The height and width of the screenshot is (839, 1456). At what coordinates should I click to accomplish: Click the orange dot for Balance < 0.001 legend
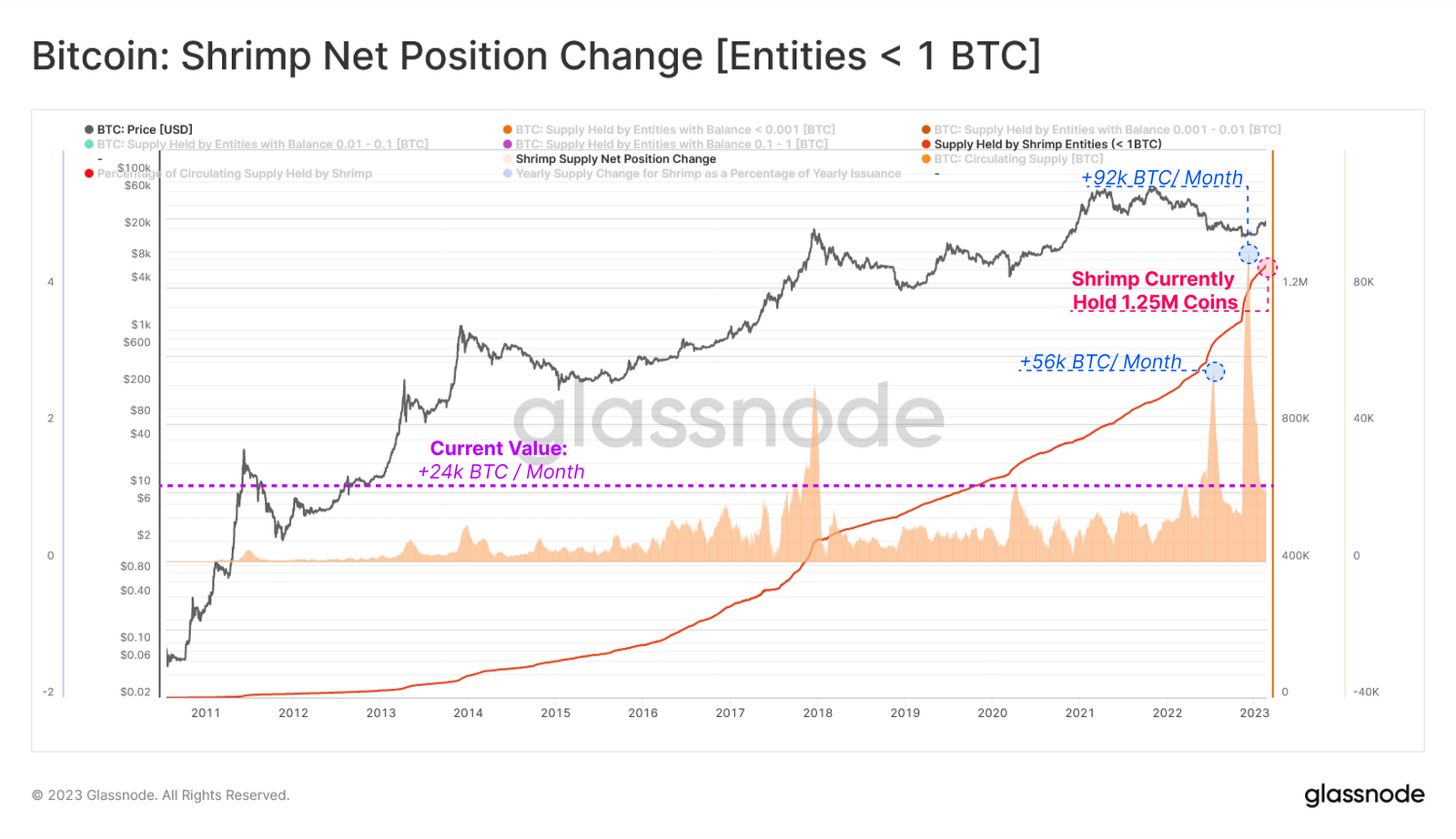[x=508, y=129]
